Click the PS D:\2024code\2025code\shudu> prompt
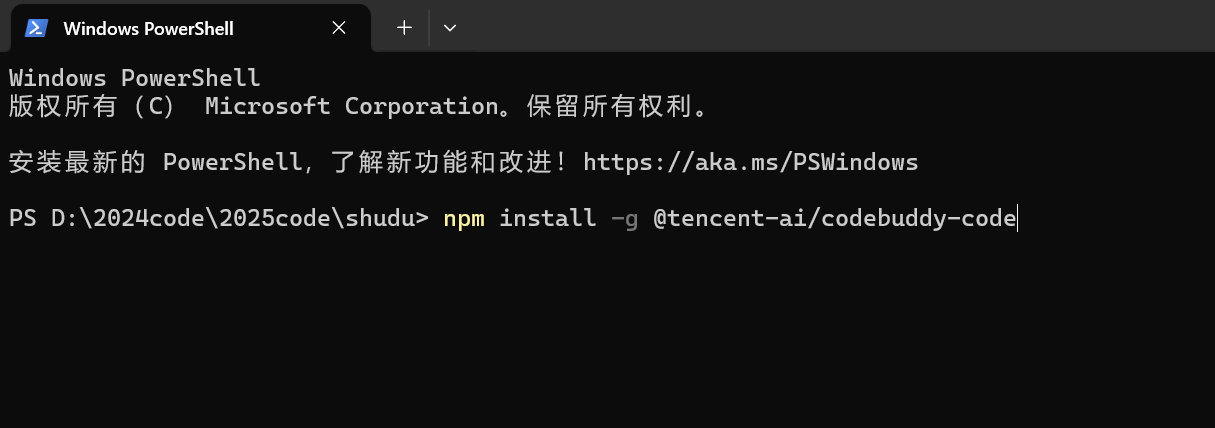The height and width of the screenshot is (428, 1215). (x=218, y=217)
